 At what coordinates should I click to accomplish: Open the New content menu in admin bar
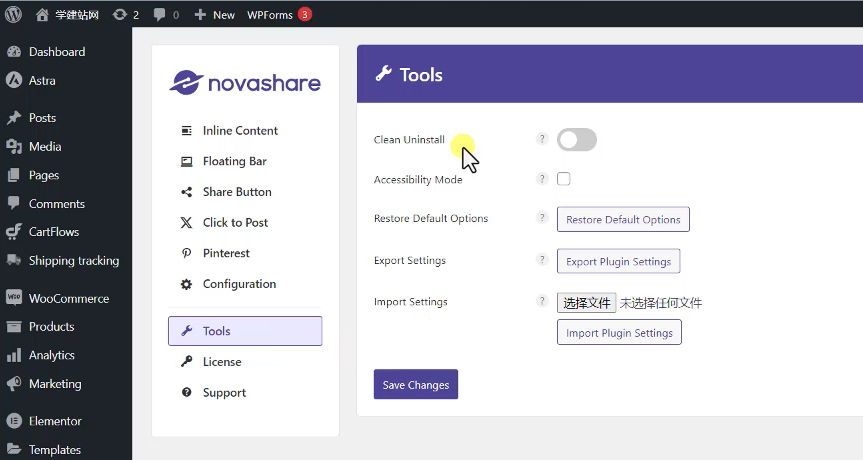click(214, 15)
